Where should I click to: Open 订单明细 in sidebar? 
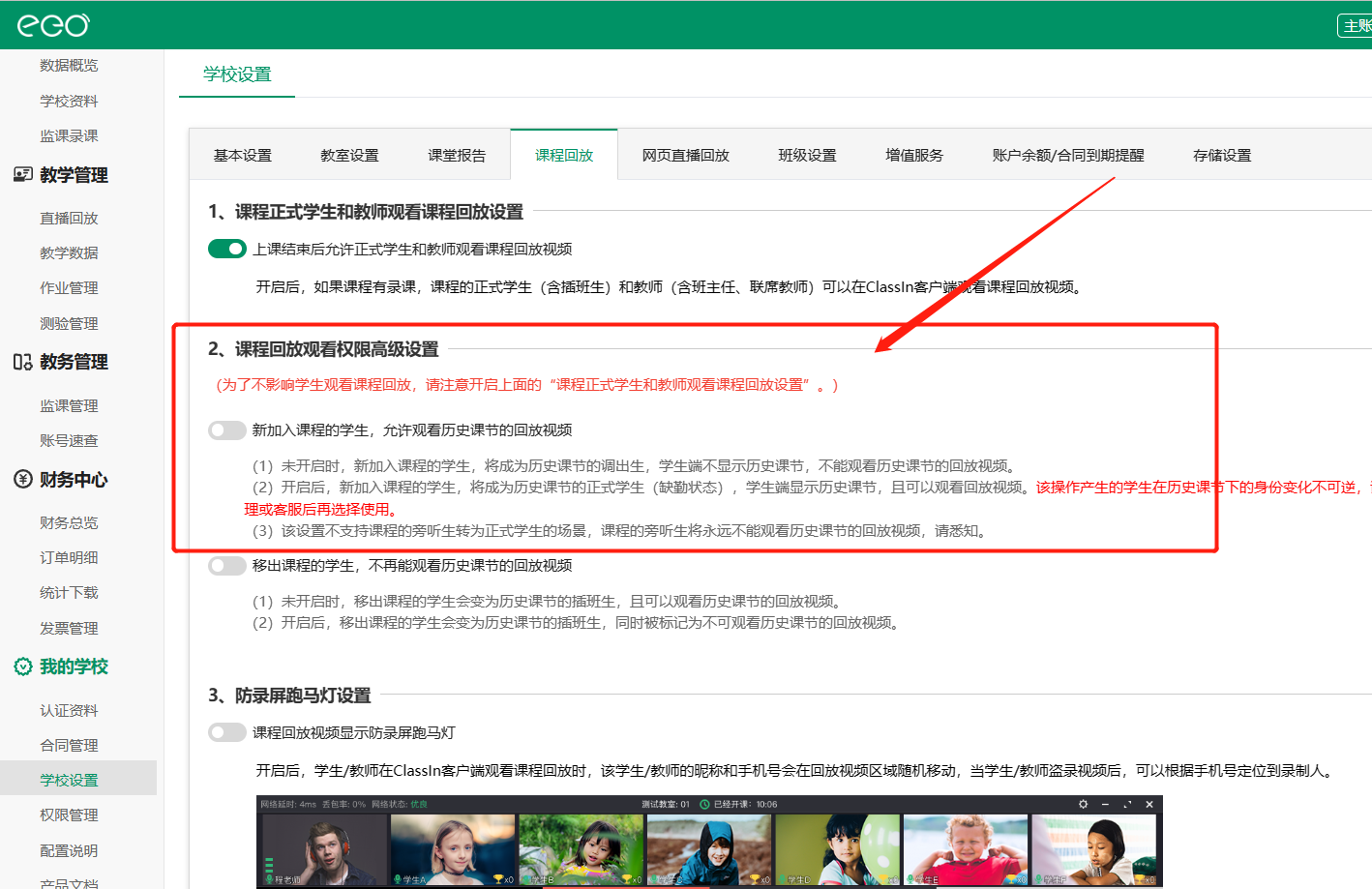point(69,557)
